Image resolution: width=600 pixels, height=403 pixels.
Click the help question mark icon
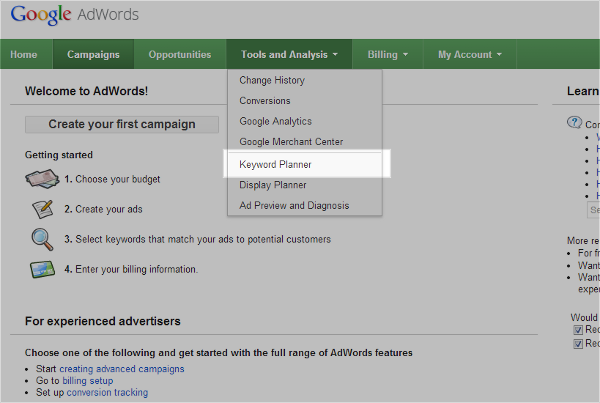574,122
